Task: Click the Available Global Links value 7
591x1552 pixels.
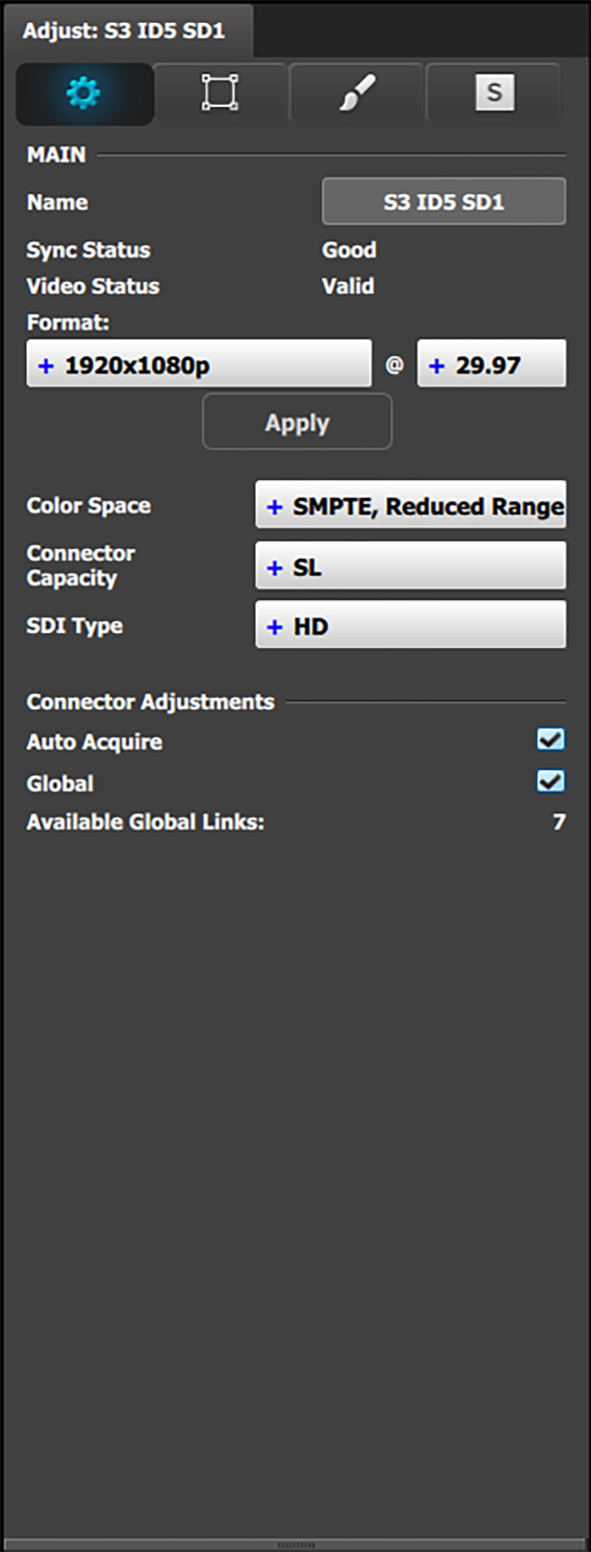Action: 559,823
